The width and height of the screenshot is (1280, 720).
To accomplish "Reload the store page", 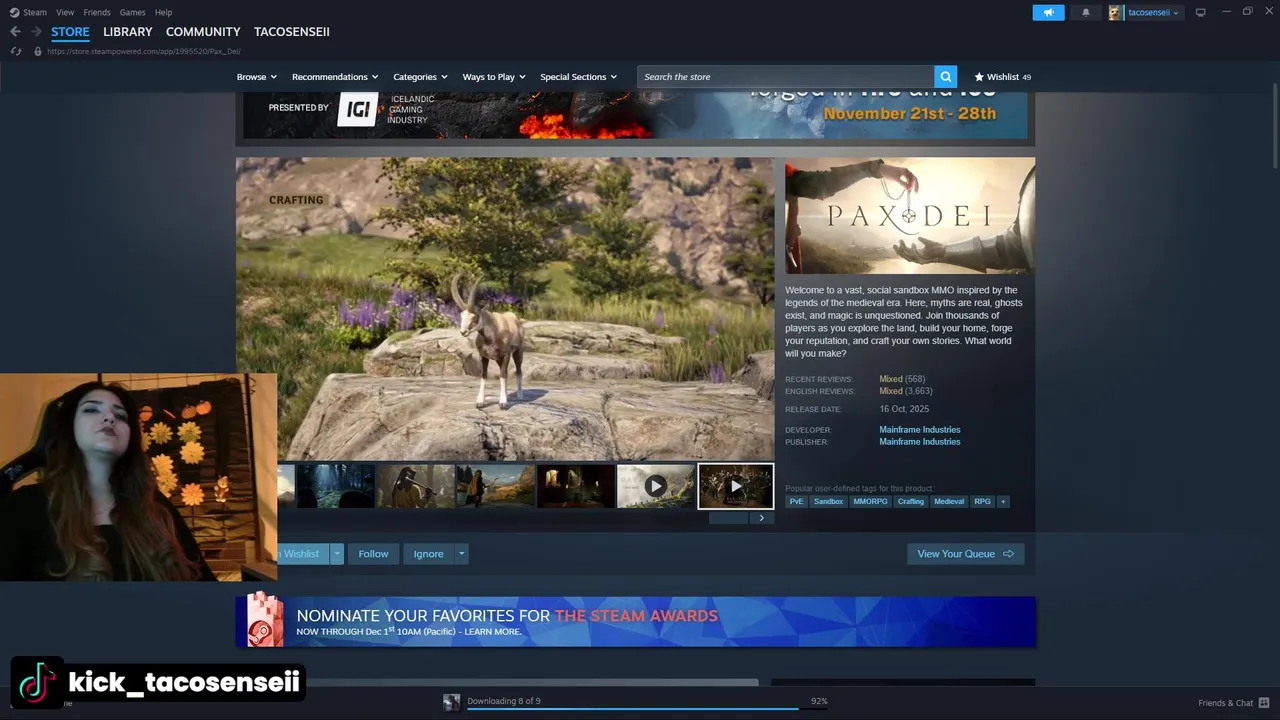I will click(x=16, y=51).
